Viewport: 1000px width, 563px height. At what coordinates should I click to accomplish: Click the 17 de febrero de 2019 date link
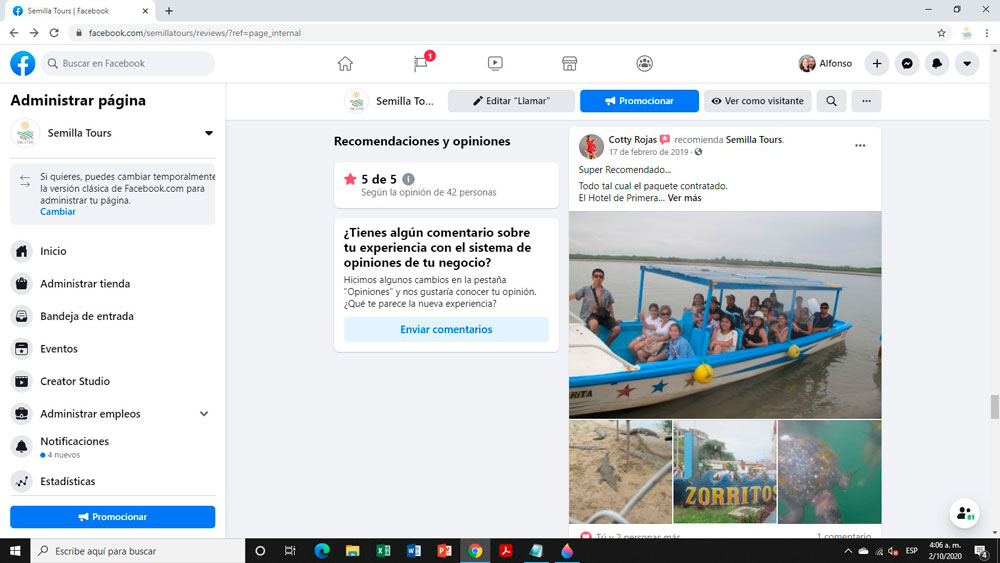pyautogui.click(x=649, y=152)
